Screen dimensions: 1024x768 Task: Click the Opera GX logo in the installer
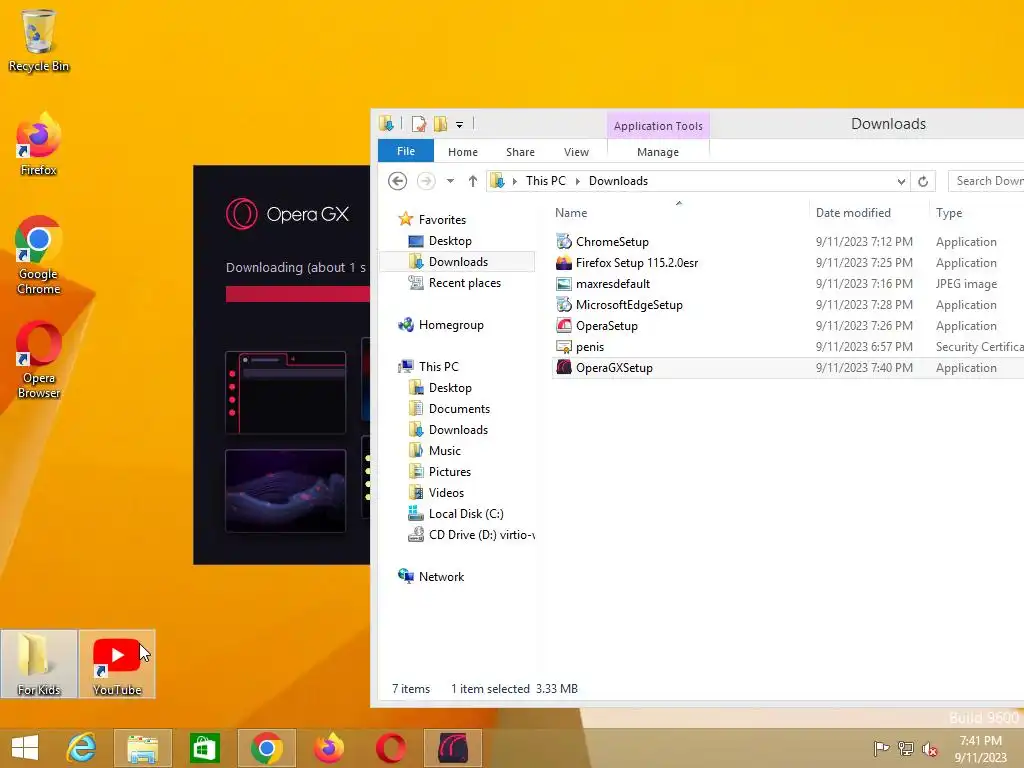click(x=287, y=214)
